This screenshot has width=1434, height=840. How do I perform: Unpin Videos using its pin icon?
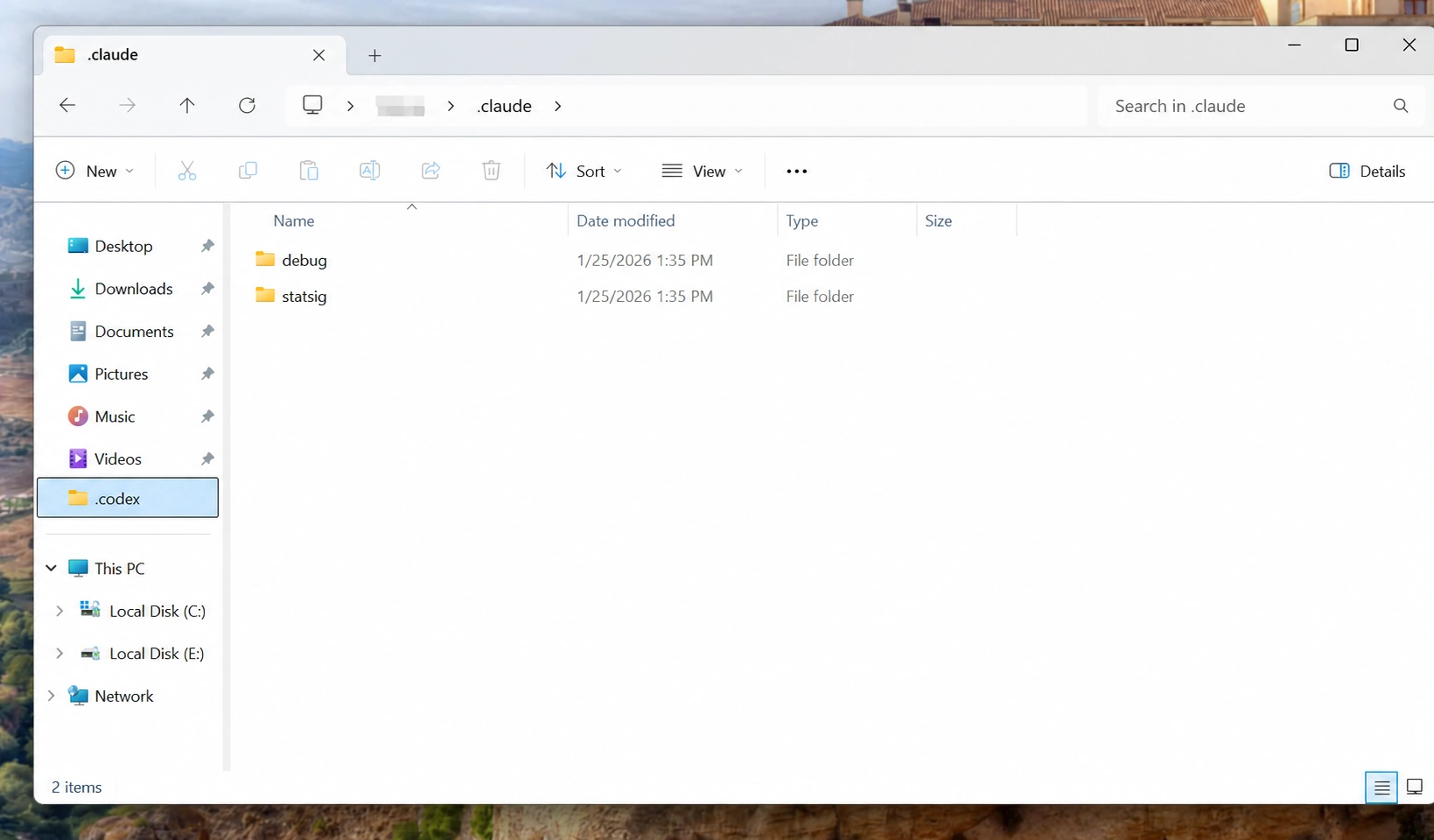[x=207, y=458]
